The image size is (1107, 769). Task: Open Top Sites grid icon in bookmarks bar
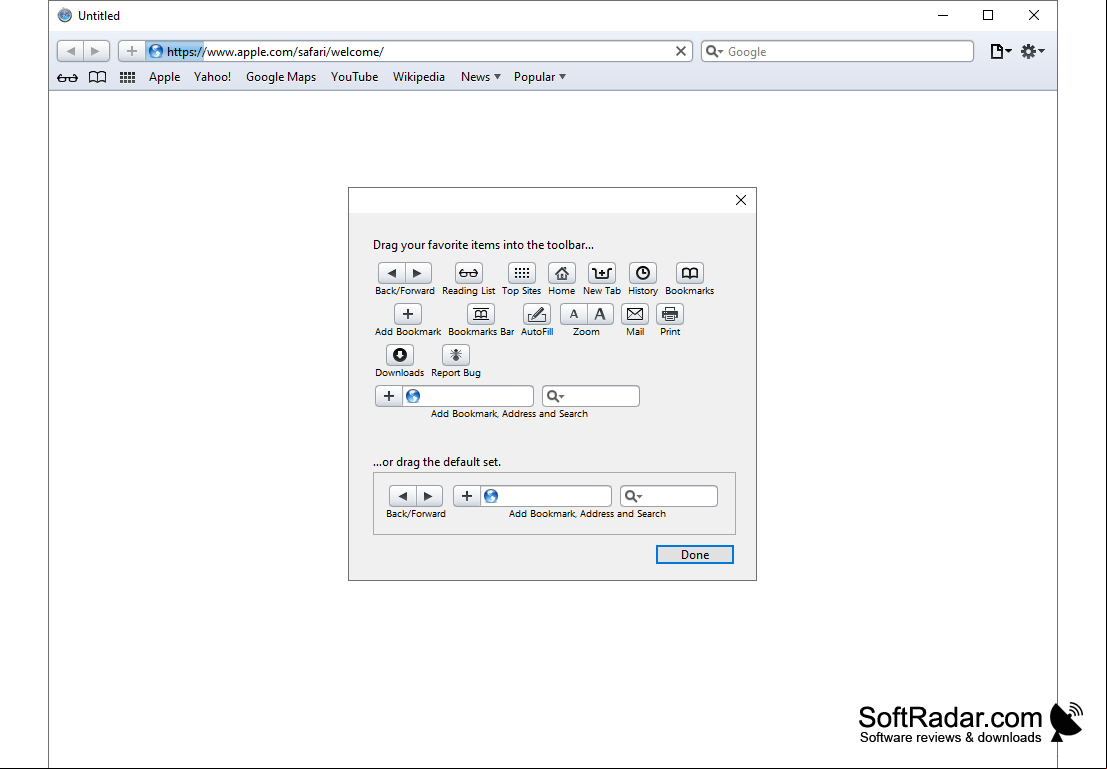click(127, 78)
